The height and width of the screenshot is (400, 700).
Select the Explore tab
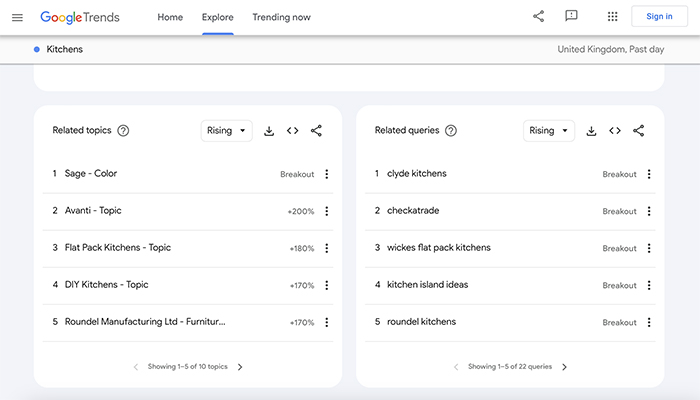click(217, 17)
